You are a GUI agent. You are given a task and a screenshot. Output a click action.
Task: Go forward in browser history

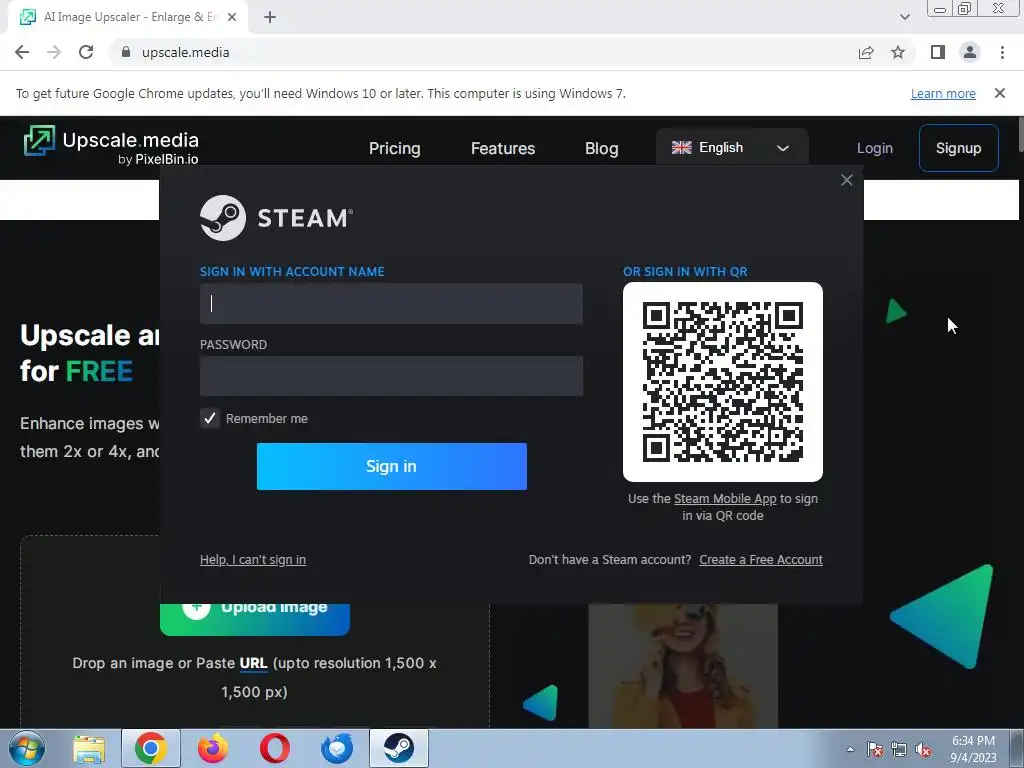click(54, 52)
